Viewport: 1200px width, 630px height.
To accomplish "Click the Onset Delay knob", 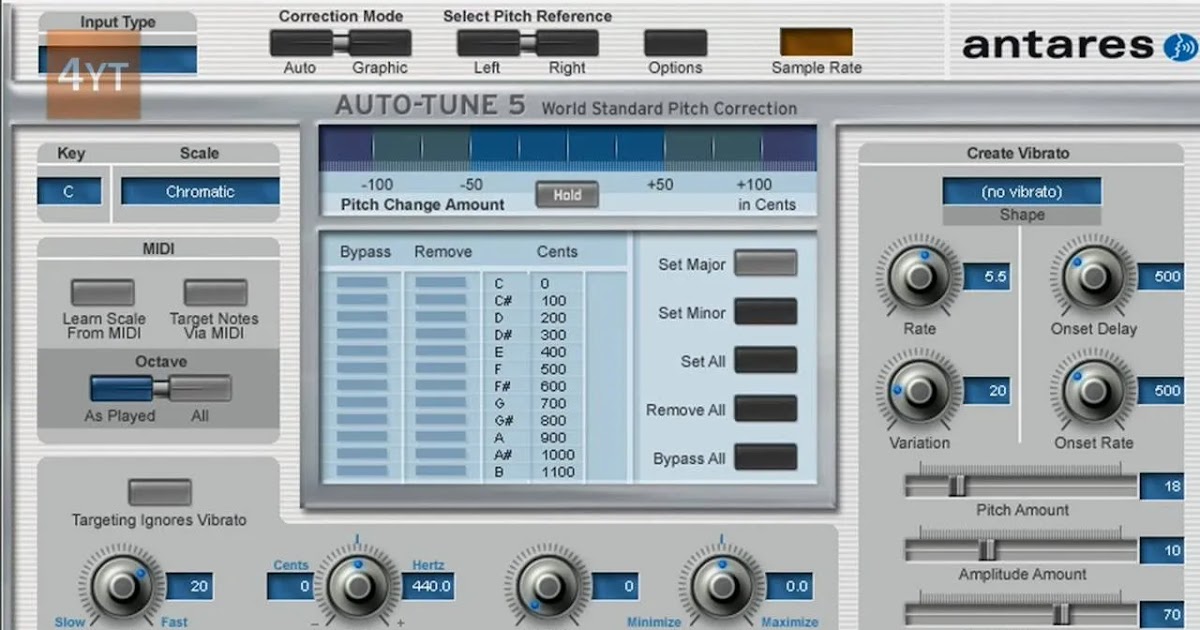I will coord(1093,277).
